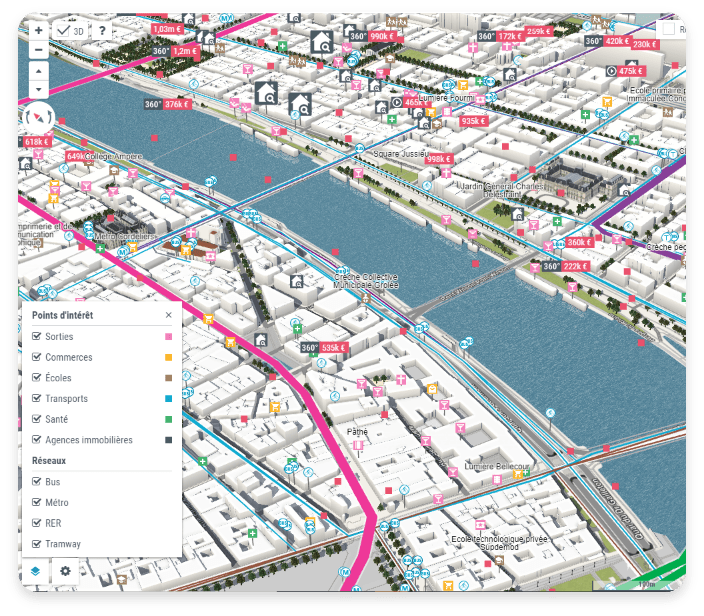Click the orange Commerces color swatch

click(168, 357)
